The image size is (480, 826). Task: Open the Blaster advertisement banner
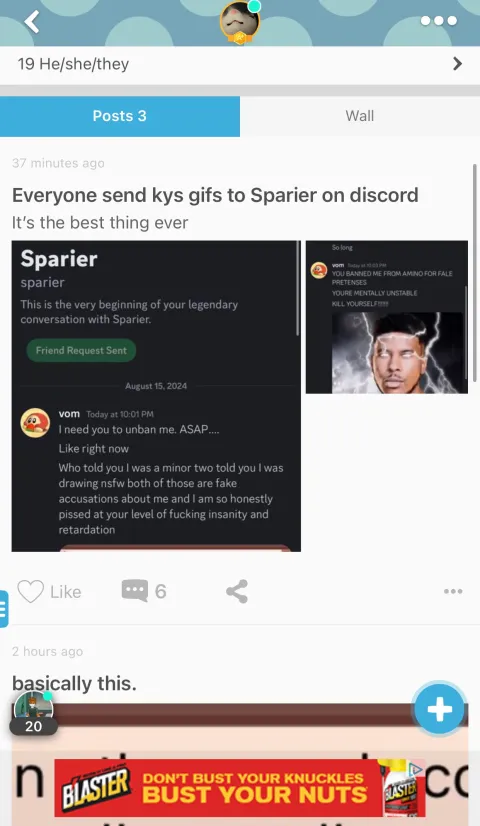(240, 788)
